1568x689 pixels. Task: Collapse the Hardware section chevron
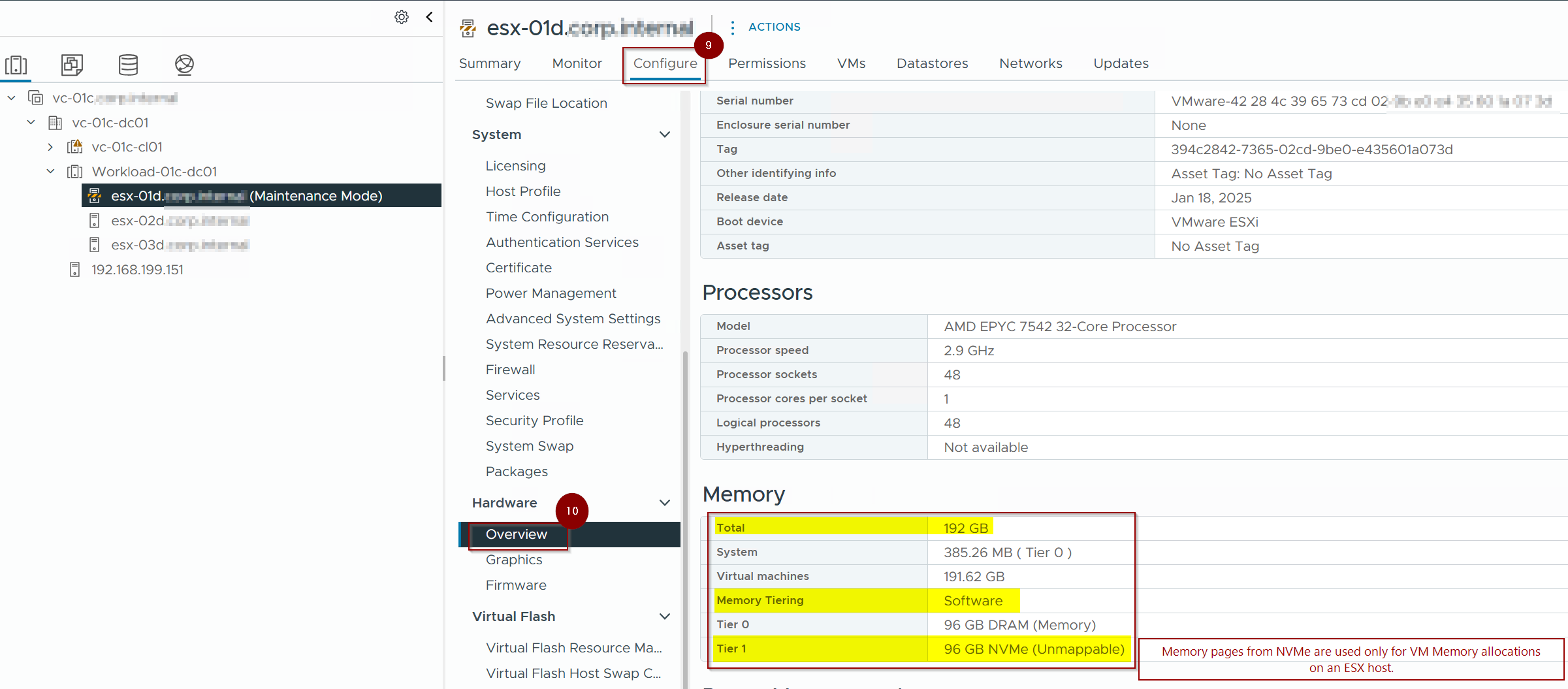pos(665,503)
